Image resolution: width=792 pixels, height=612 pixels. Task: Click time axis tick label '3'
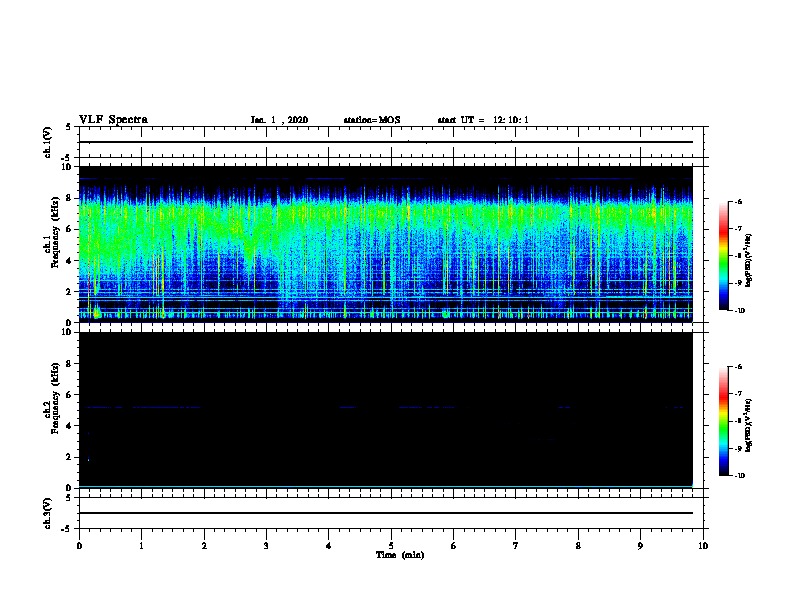pos(266,546)
